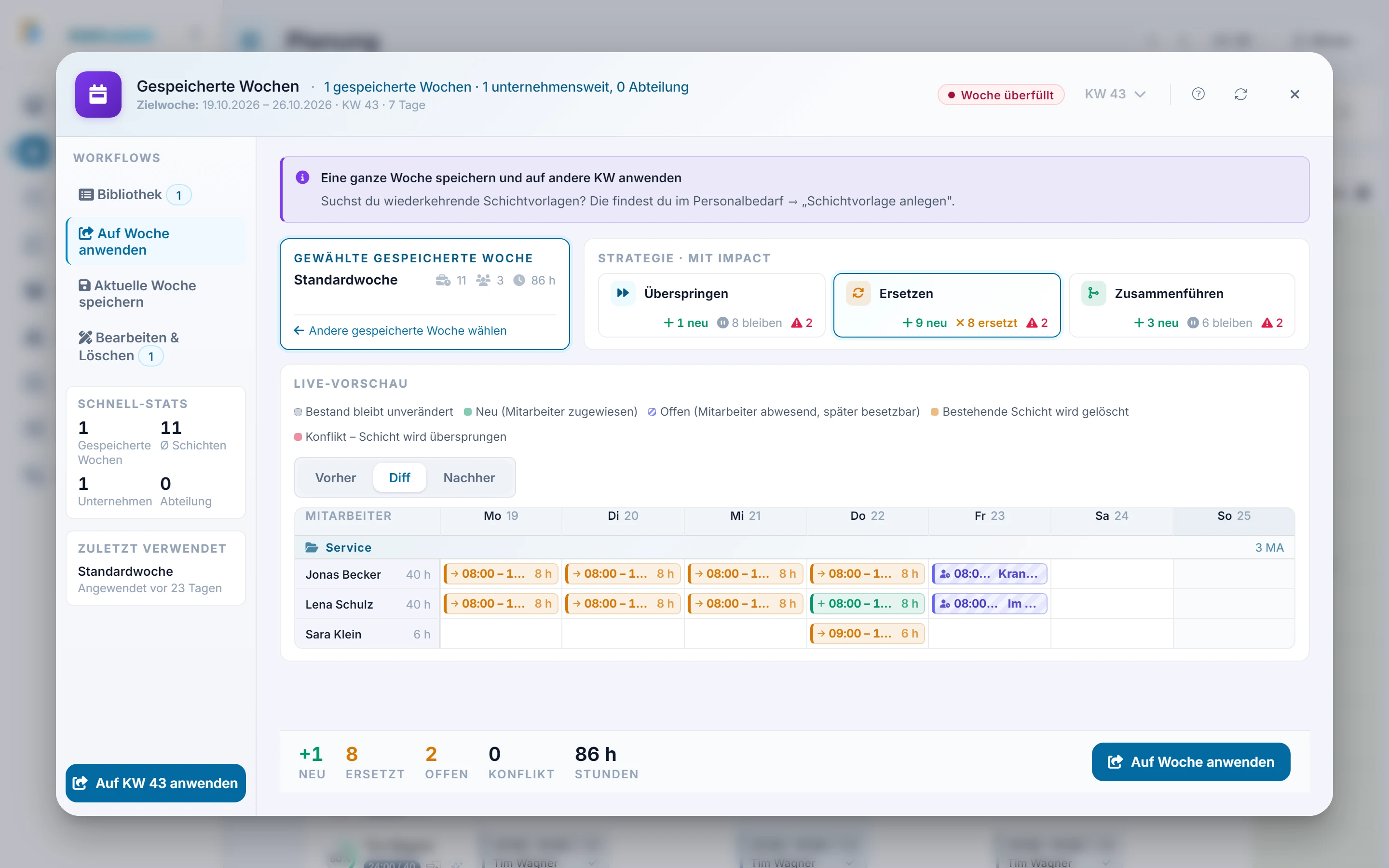
Task: Open Bearbeiten & Löschen workflow
Action: [x=156, y=347]
